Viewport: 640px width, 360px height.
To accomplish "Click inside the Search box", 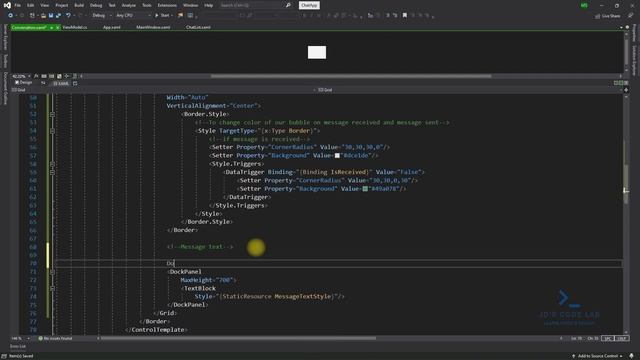I will [x=252, y=5].
